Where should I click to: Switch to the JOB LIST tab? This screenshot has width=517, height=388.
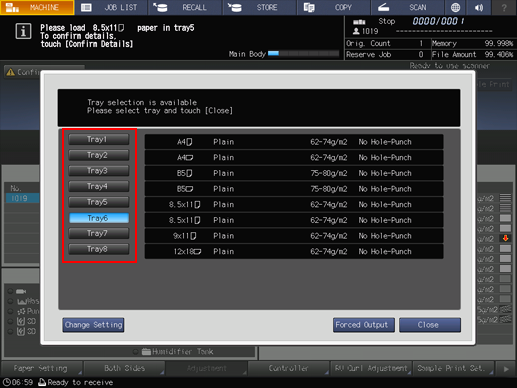(111, 7)
